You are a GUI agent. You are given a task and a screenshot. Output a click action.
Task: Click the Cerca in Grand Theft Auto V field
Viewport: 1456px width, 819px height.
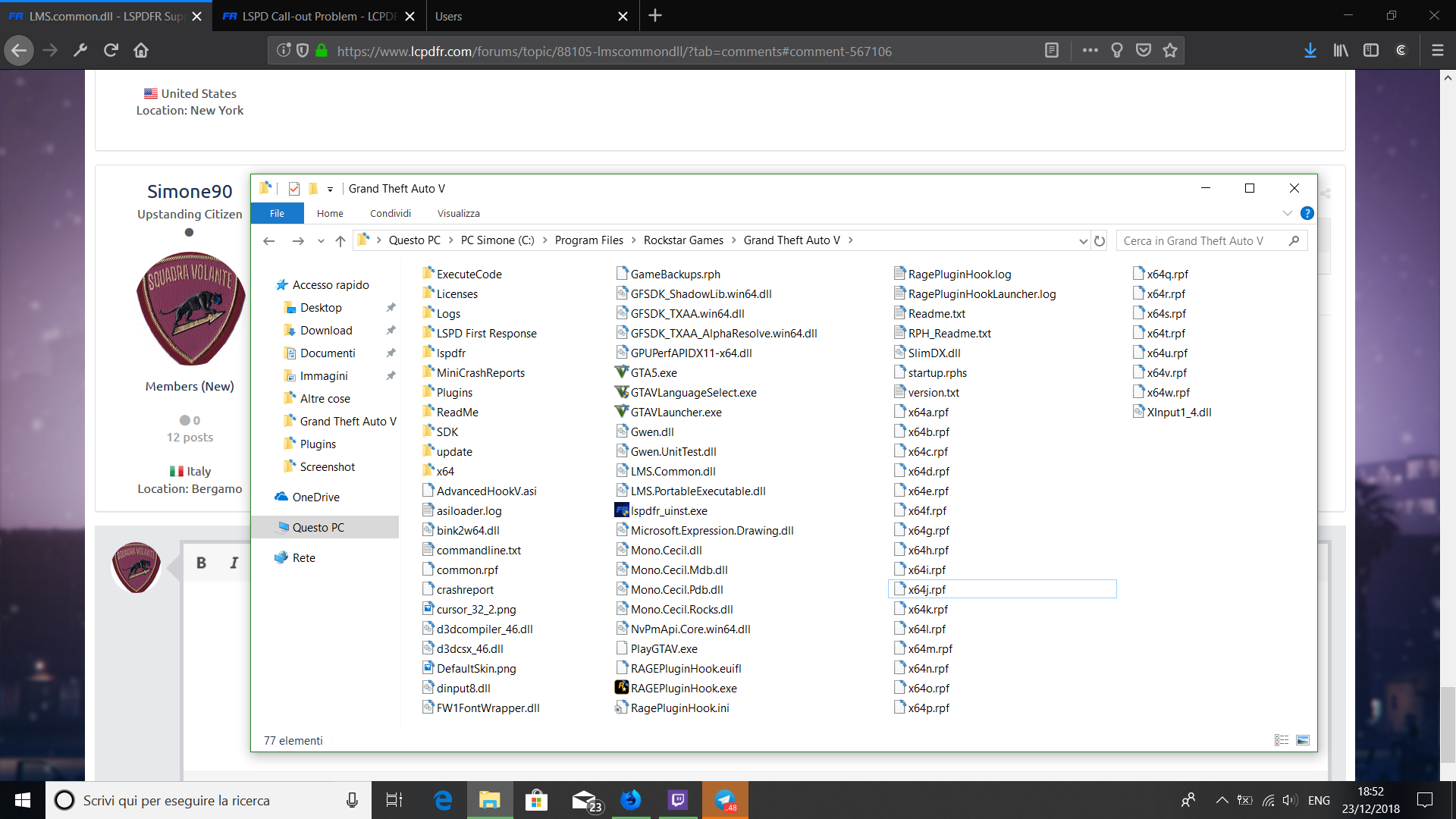click(x=1202, y=241)
